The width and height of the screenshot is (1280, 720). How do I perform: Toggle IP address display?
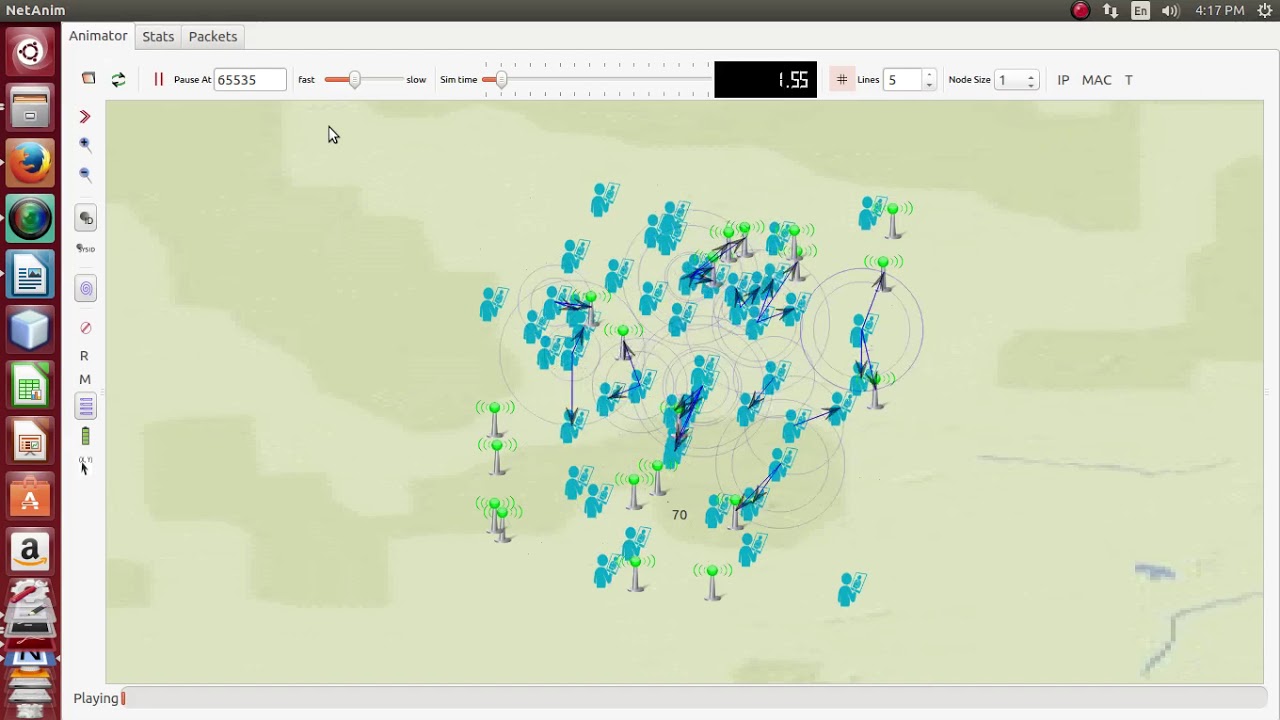(1063, 80)
